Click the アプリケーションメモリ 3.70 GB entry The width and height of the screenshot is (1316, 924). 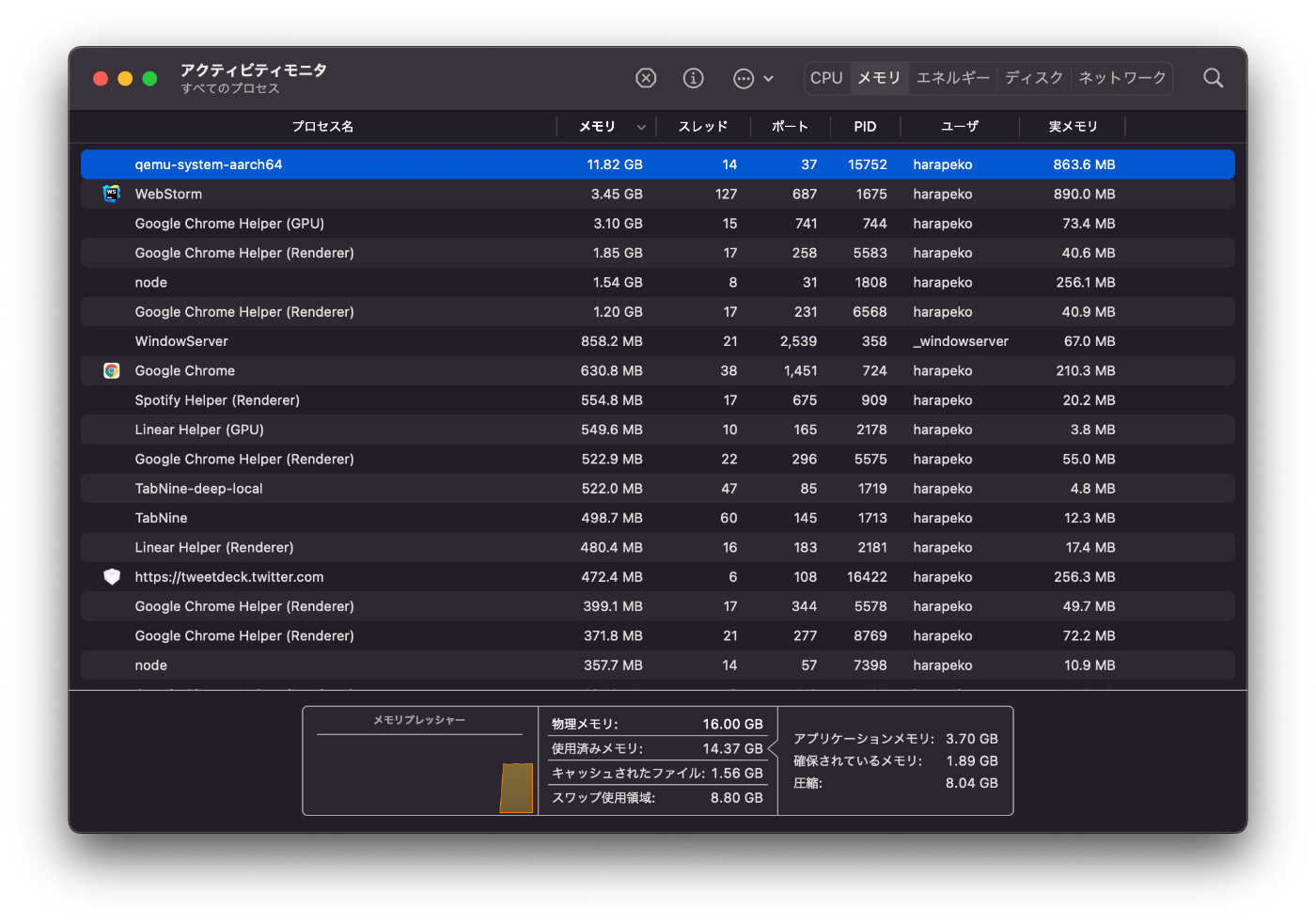click(x=896, y=739)
